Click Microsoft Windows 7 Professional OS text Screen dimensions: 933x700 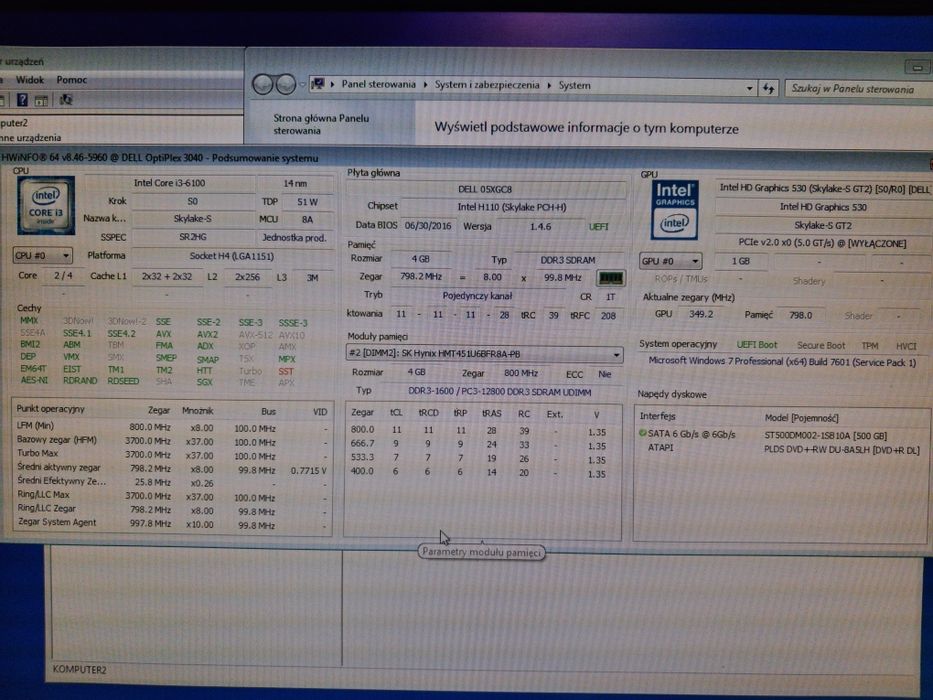(782, 361)
